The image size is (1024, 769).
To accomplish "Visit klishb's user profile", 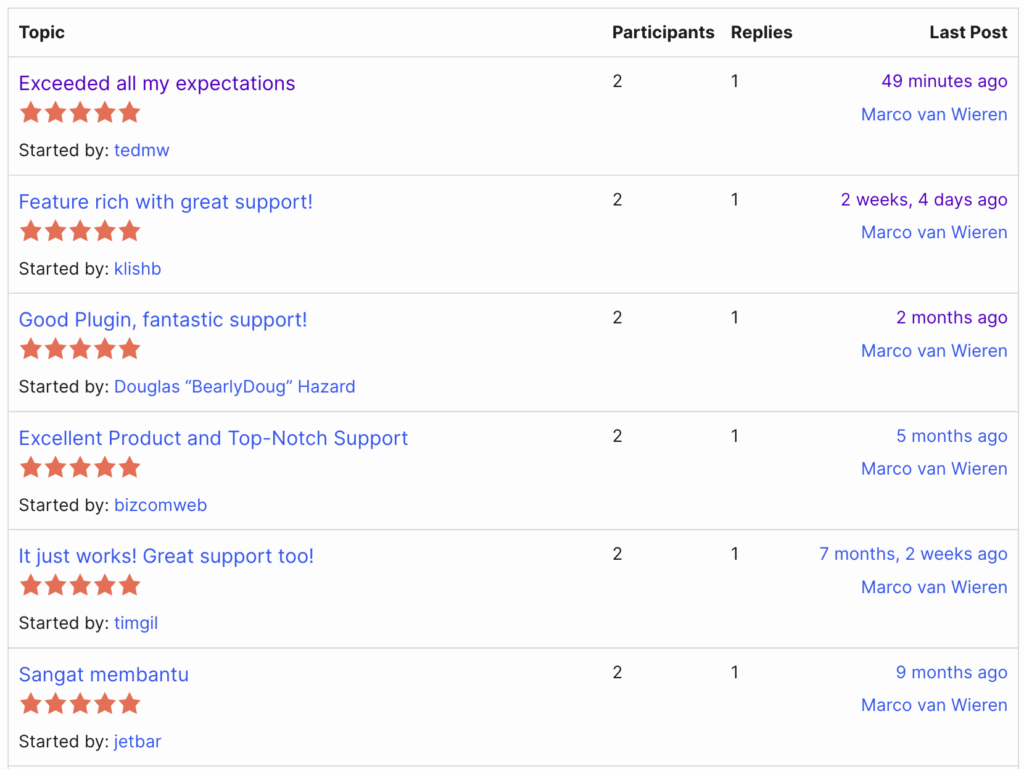I will click(137, 268).
